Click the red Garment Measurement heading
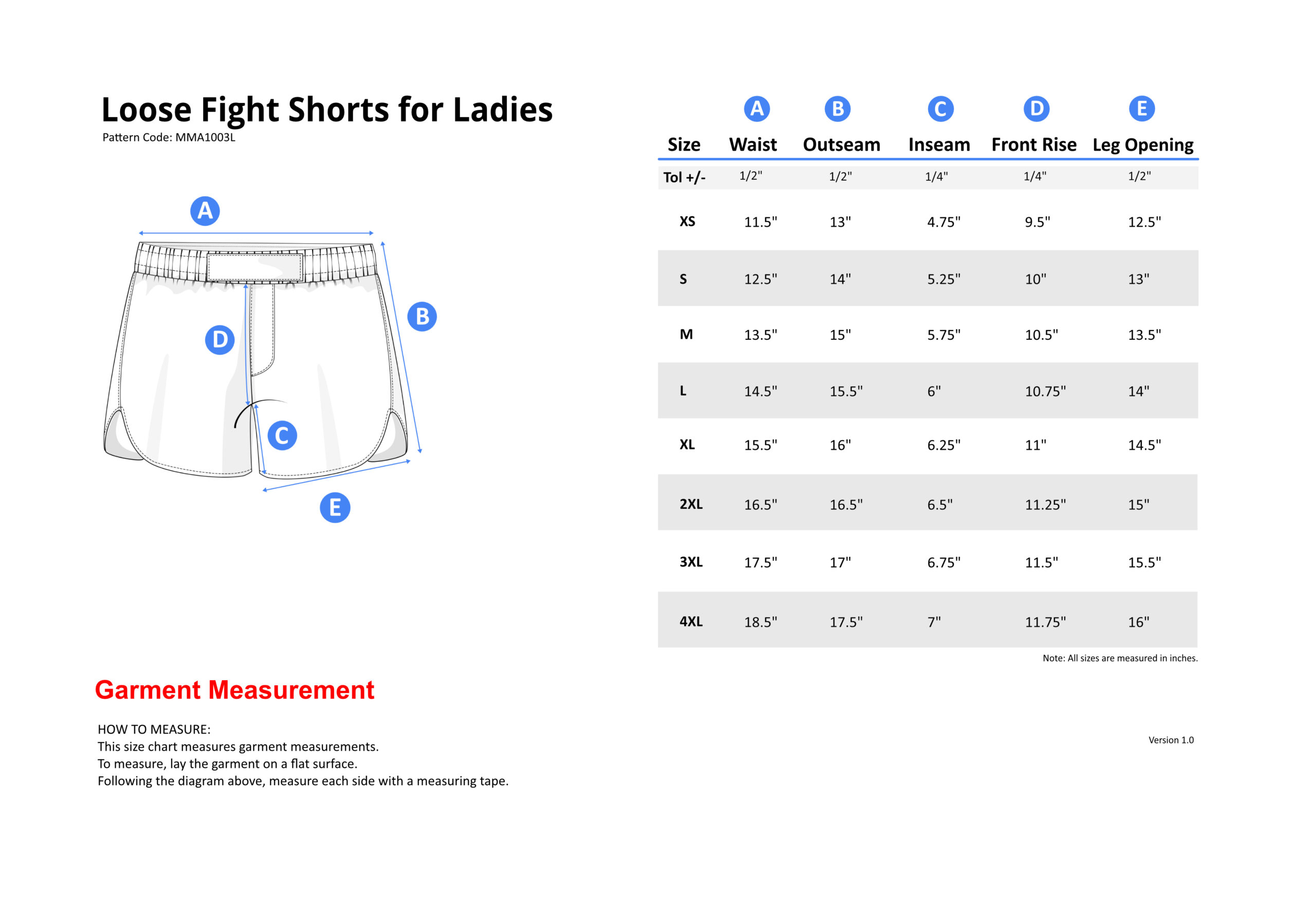Image resolution: width=1316 pixels, height=911 pixels. point(234,689)
